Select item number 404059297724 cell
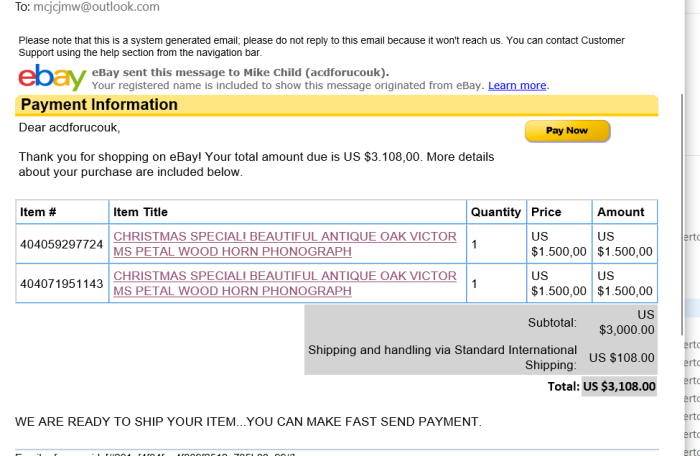This screenshot has width=700, height=456. point(62,244)
